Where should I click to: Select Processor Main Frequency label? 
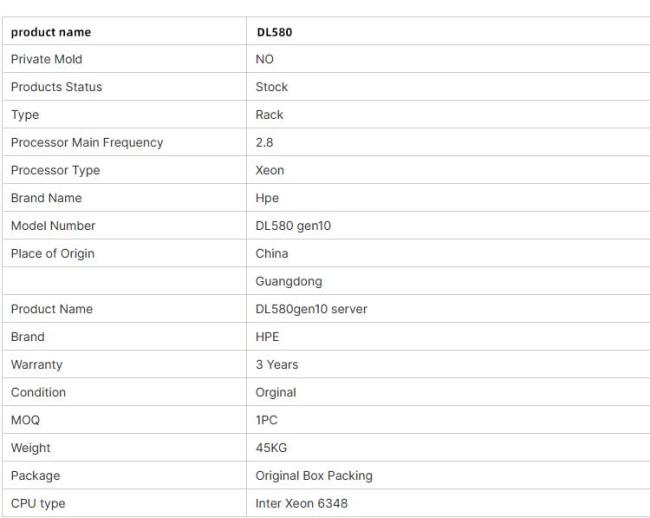tap(87, 143)
